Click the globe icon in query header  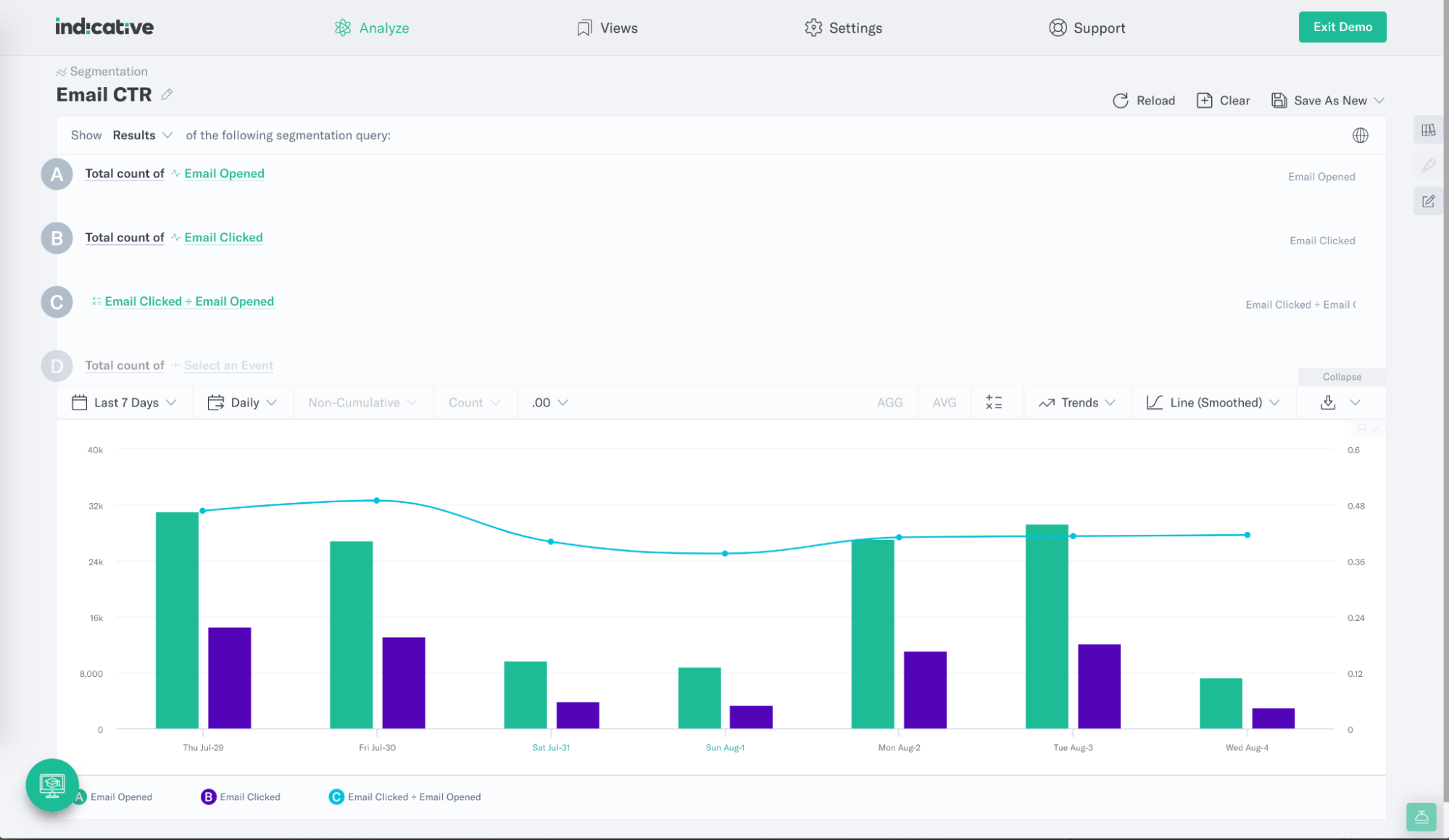1360,135
